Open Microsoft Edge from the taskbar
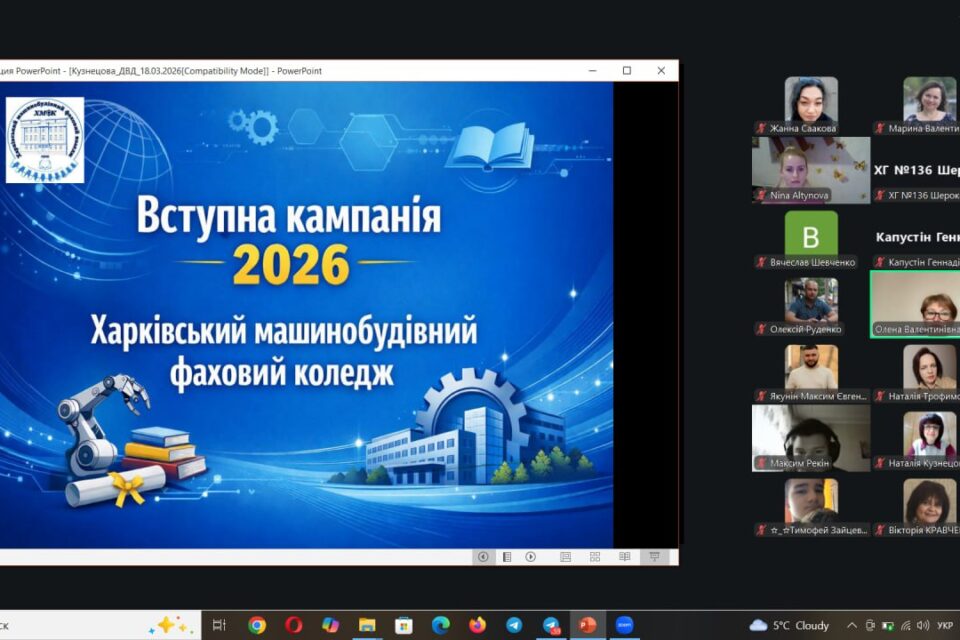Screen dimensions: 960x640 point(441,625)
